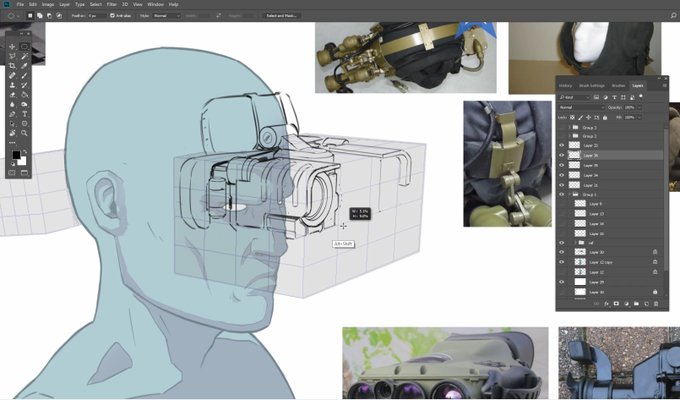680x400 pixels.
Task: Select the Marquee selection tool
Action: point(24,46)
